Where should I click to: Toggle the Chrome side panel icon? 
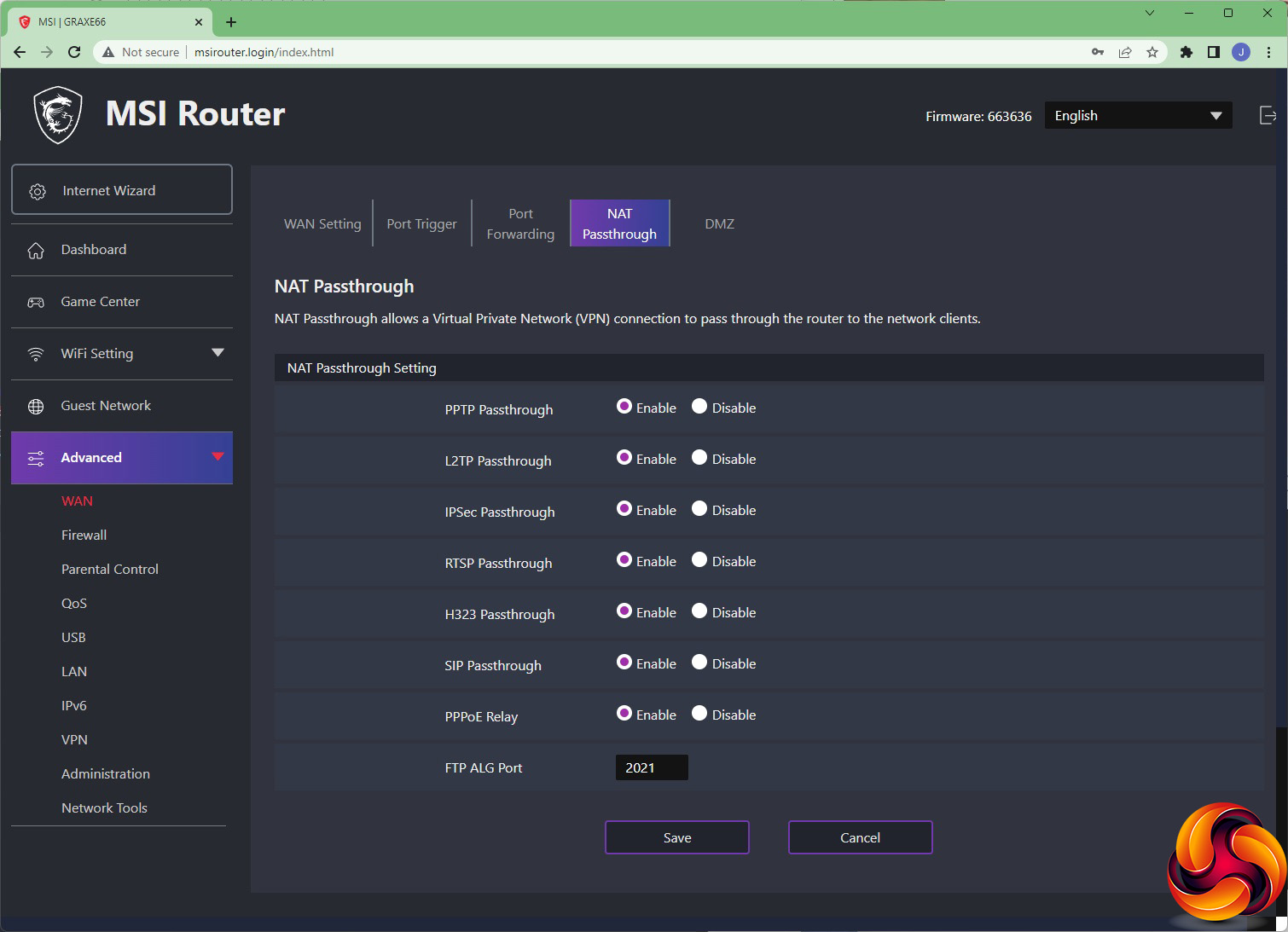point(1213,52)
